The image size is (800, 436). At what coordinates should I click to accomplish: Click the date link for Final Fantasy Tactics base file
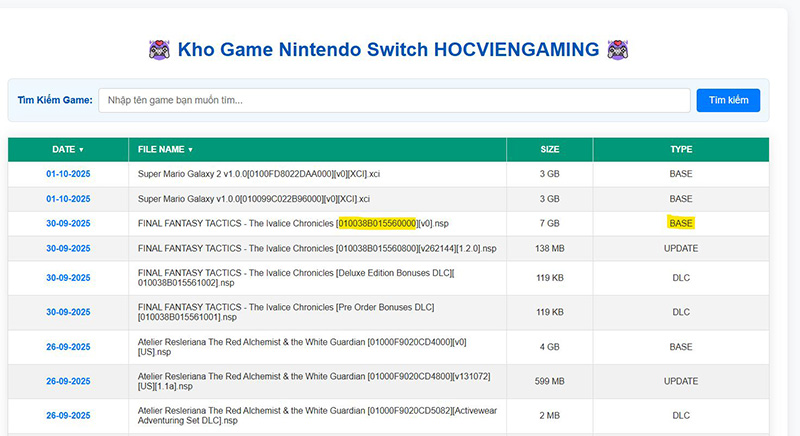click(x=68, y=224)
